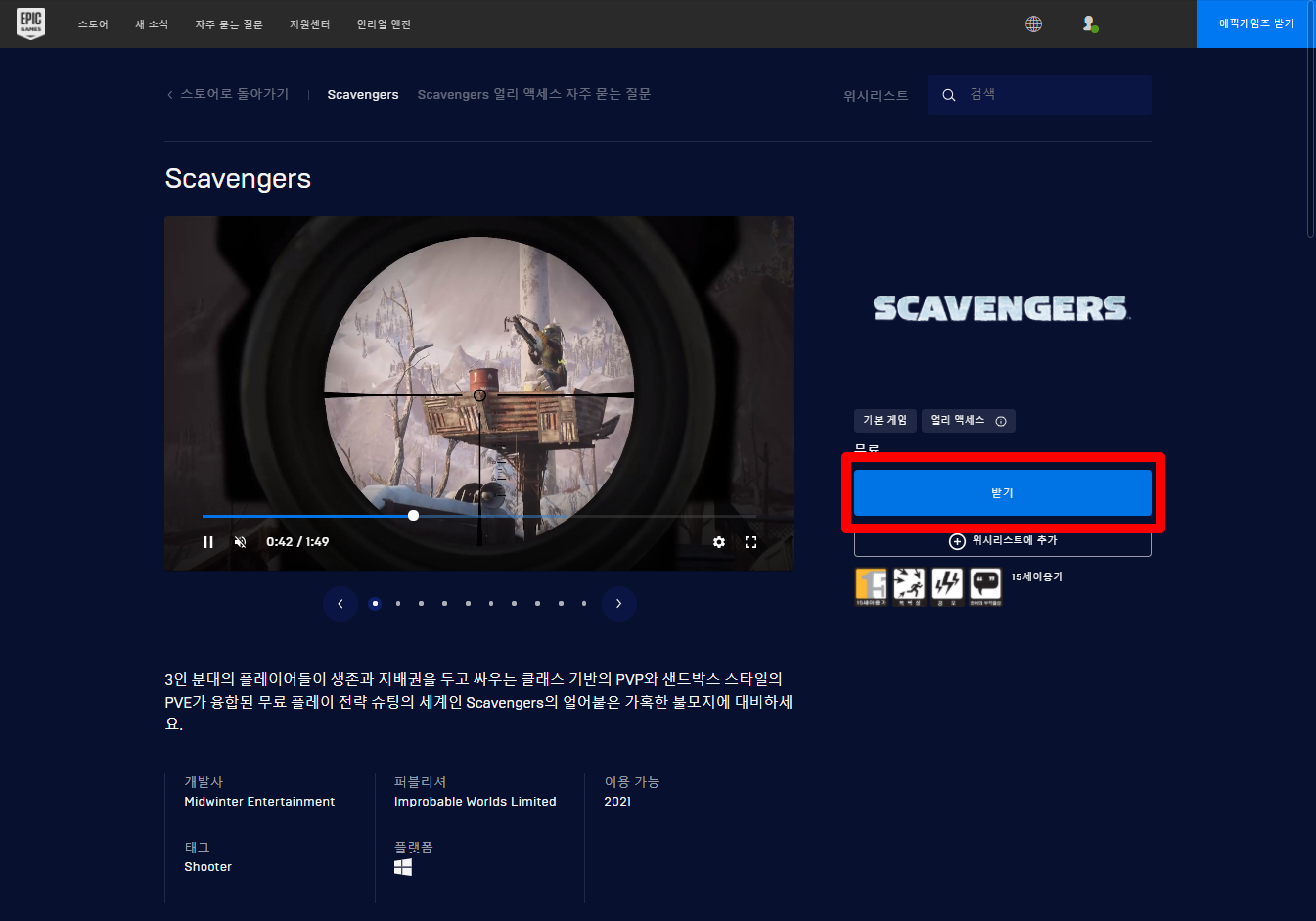1316x921 pixels.
Task: Click the orange 15 age rating icon
Action: [x=871, y=586]
